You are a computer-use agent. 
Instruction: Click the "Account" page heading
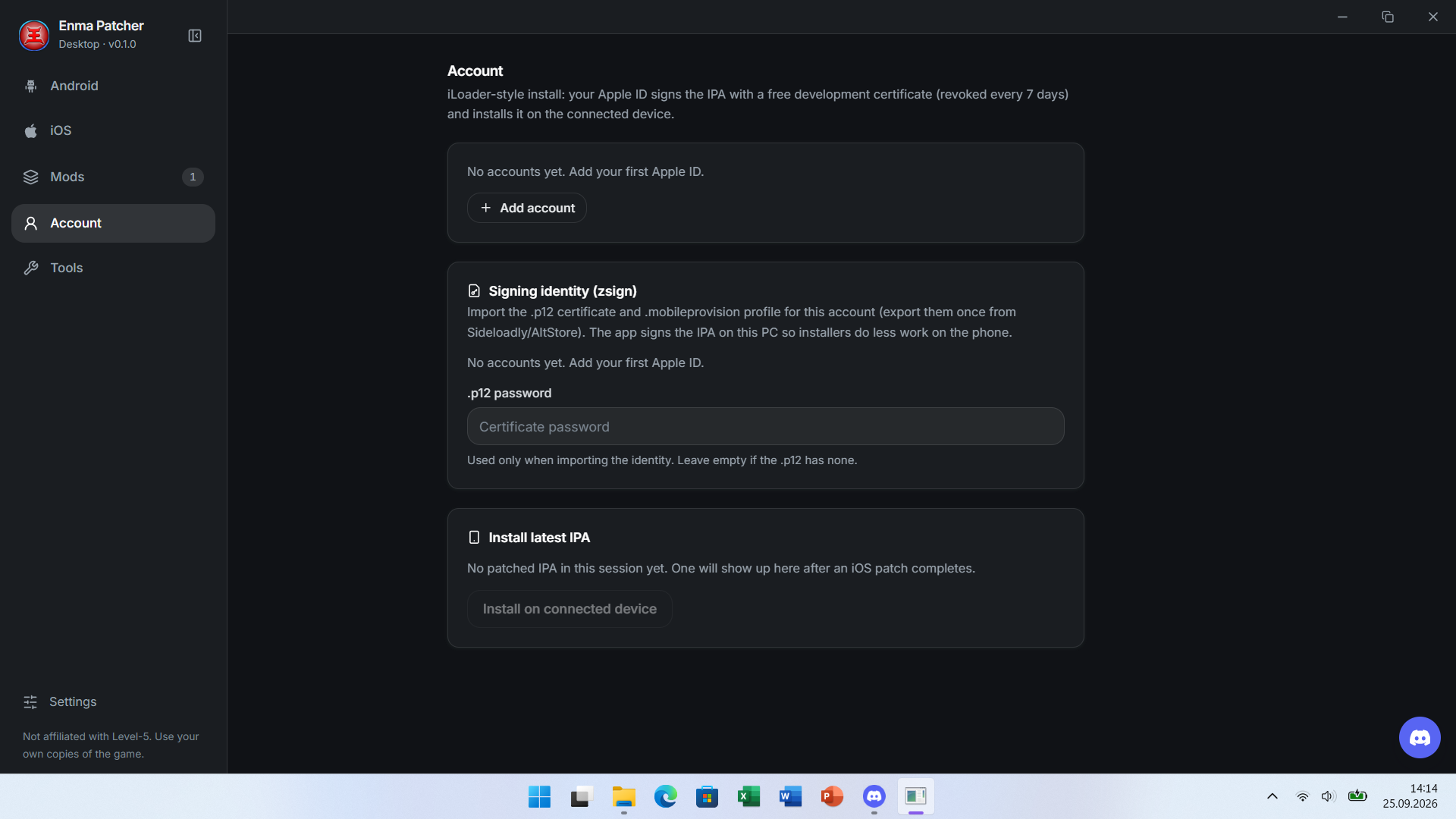(475, 71)
